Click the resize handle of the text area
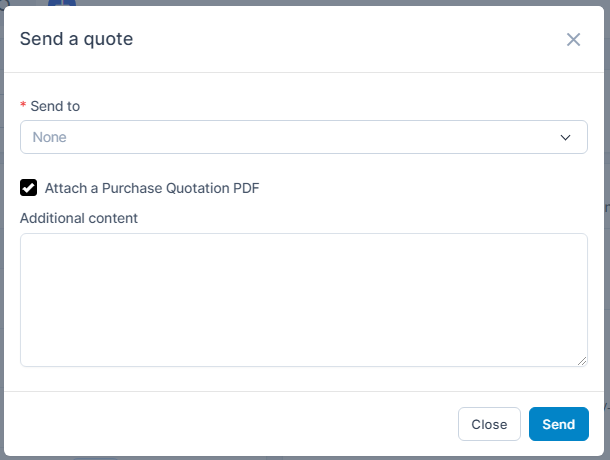This screenshot has height=460, width=610. click(x=582, y=361)
